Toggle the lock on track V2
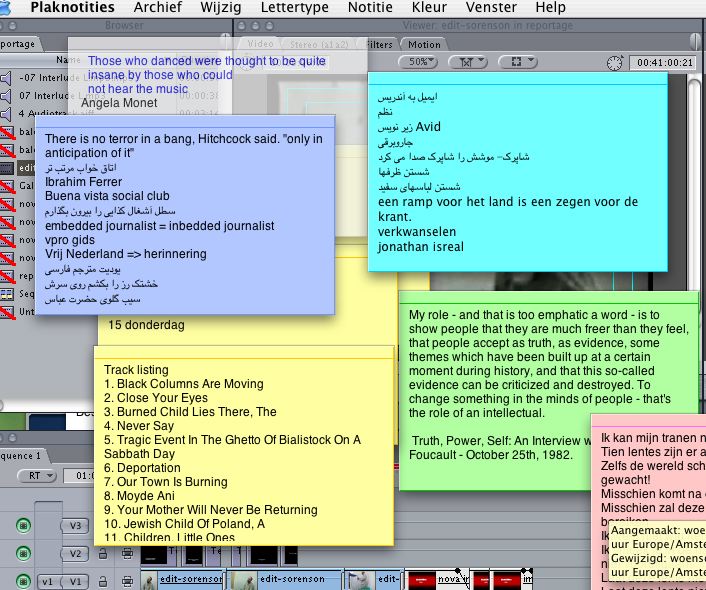706x590 pixels. pyautogui.click(x=103, y=554)
